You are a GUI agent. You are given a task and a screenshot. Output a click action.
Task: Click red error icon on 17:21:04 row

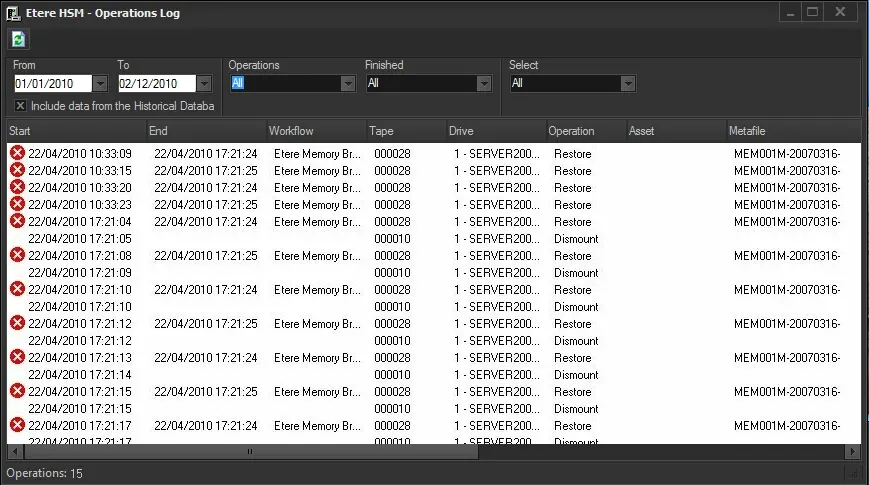click(17, 221)
